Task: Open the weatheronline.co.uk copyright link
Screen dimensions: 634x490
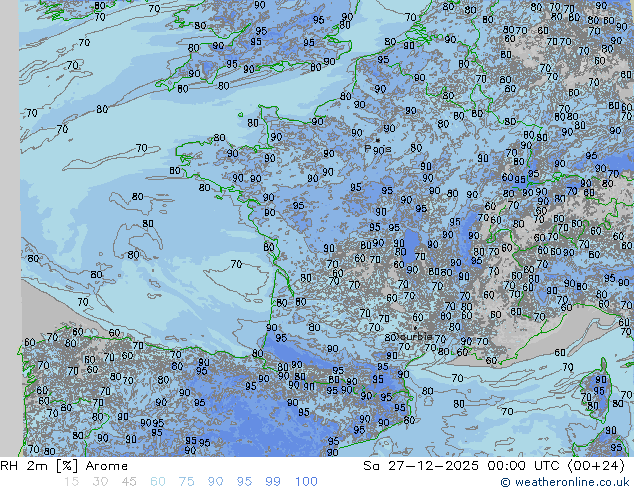Action: (564, 482)
